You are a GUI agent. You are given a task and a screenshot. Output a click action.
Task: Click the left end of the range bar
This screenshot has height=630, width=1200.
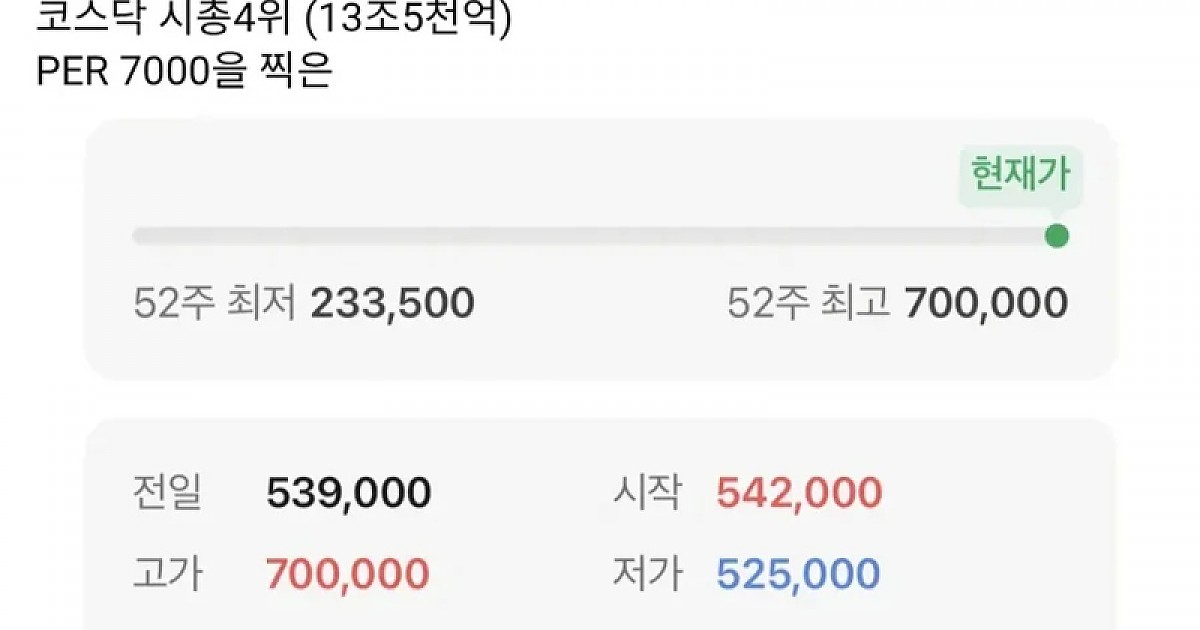pos(138,237)
